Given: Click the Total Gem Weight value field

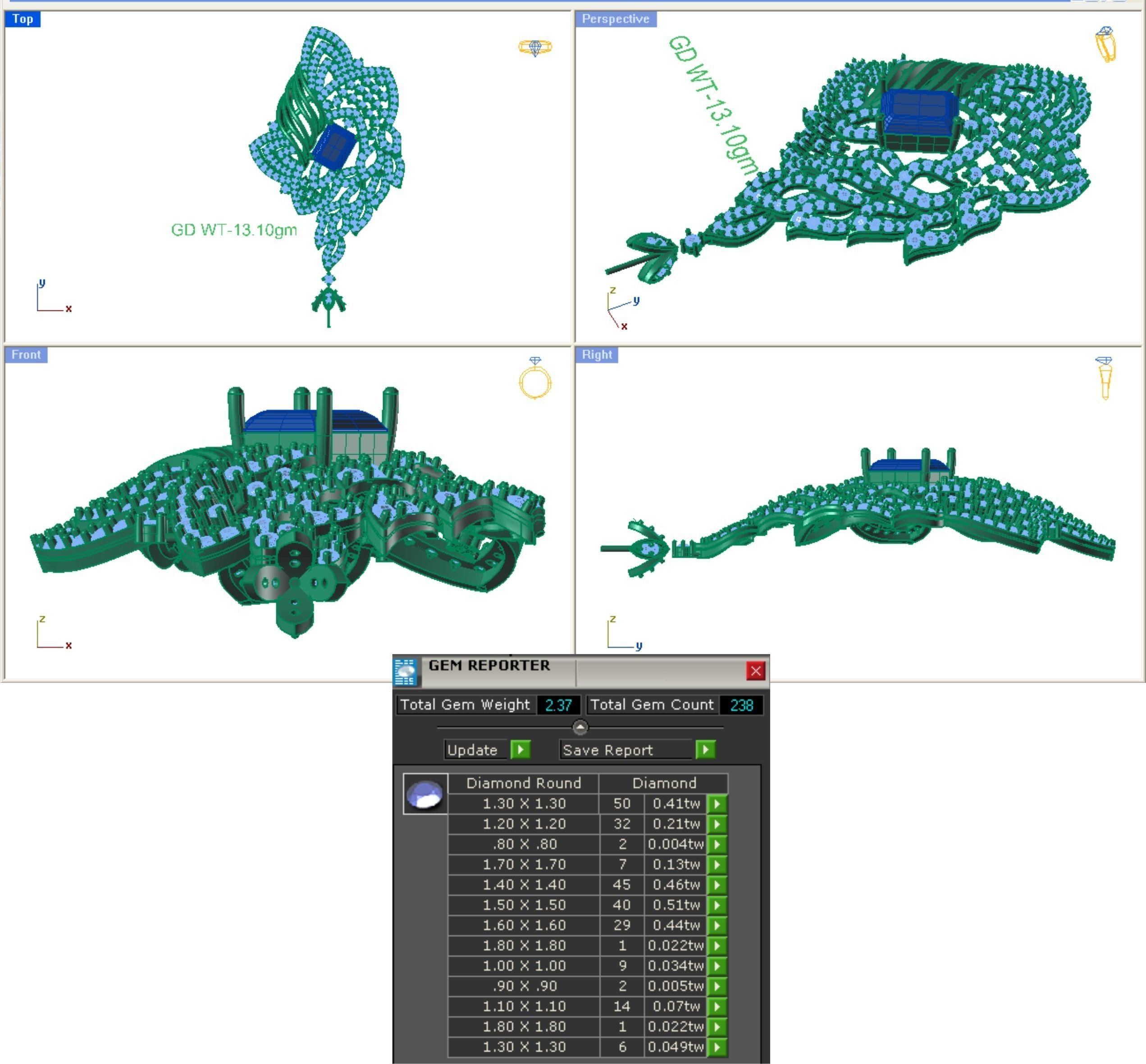Looking at the screenshot, I should pos(558,705).
